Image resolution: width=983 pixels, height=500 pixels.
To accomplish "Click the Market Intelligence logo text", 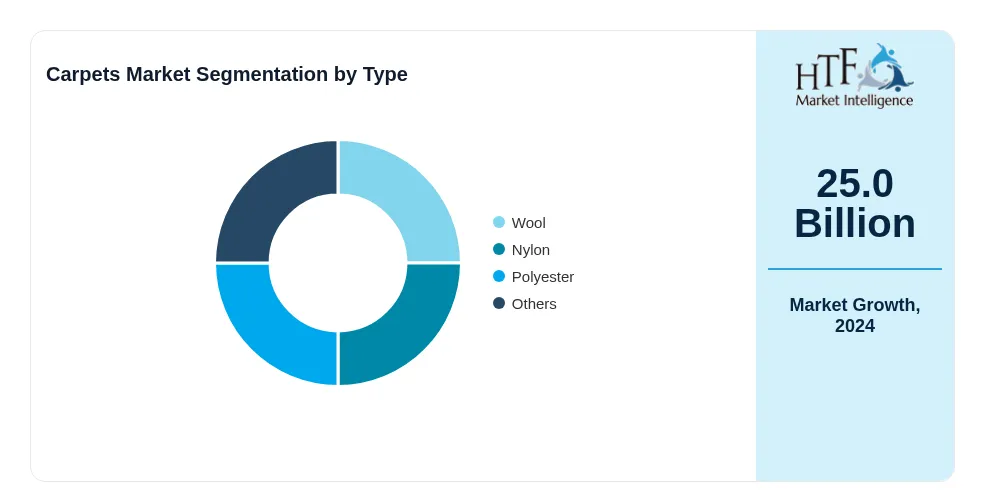I will tap(854, 100).
